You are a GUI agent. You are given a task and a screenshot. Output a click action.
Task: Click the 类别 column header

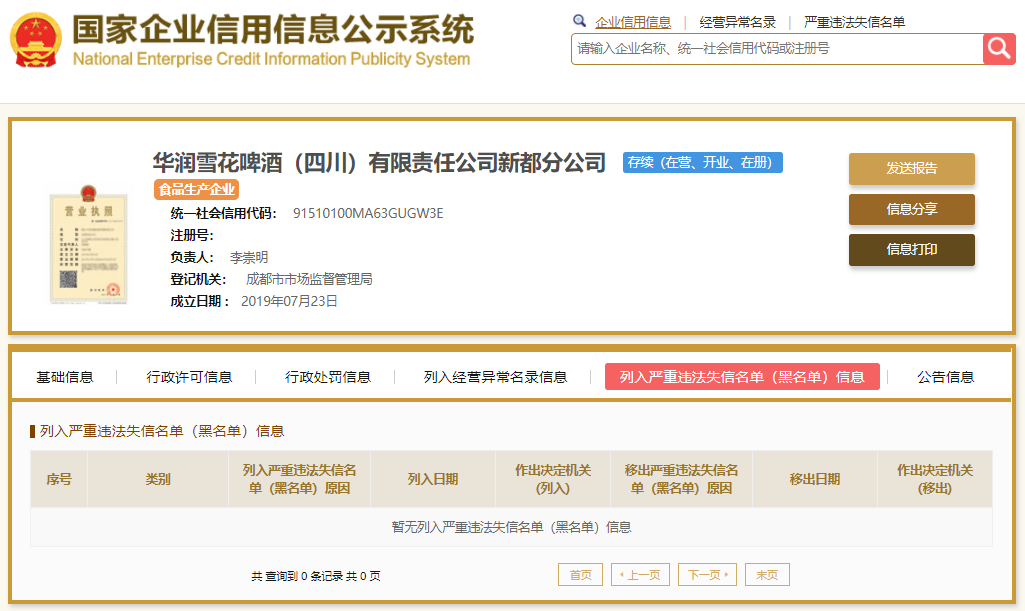[x=158, y=479]
